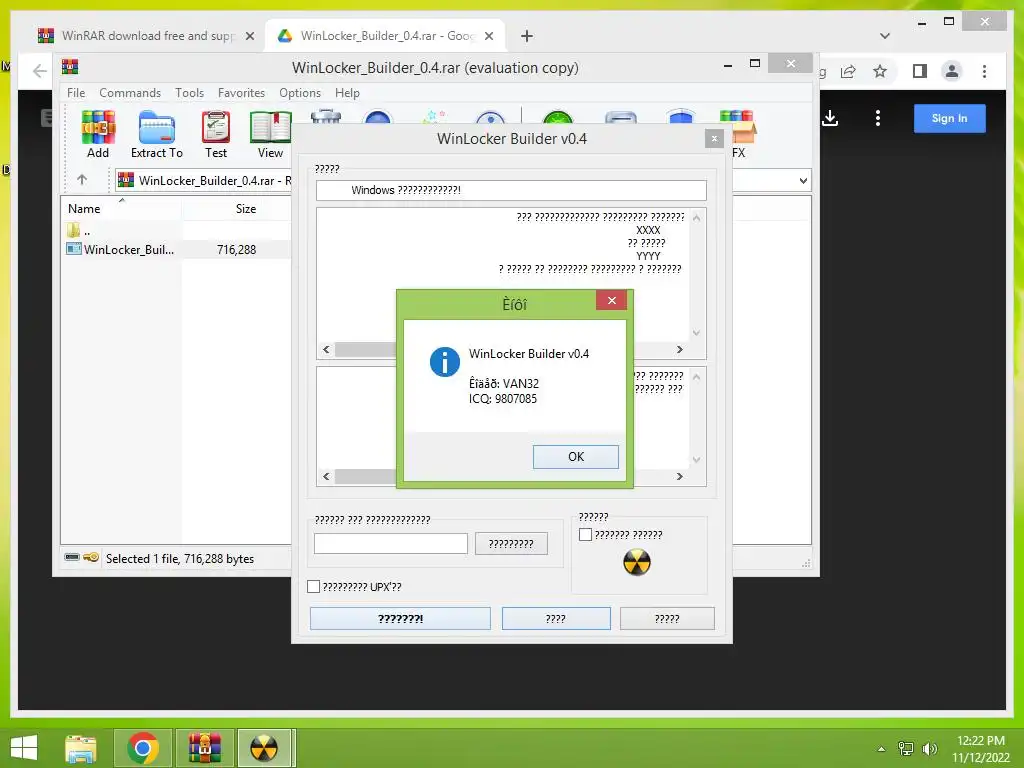1024x768 pixels.
Task: Go up one folder level in WinRAR
Action: point(82,180)
